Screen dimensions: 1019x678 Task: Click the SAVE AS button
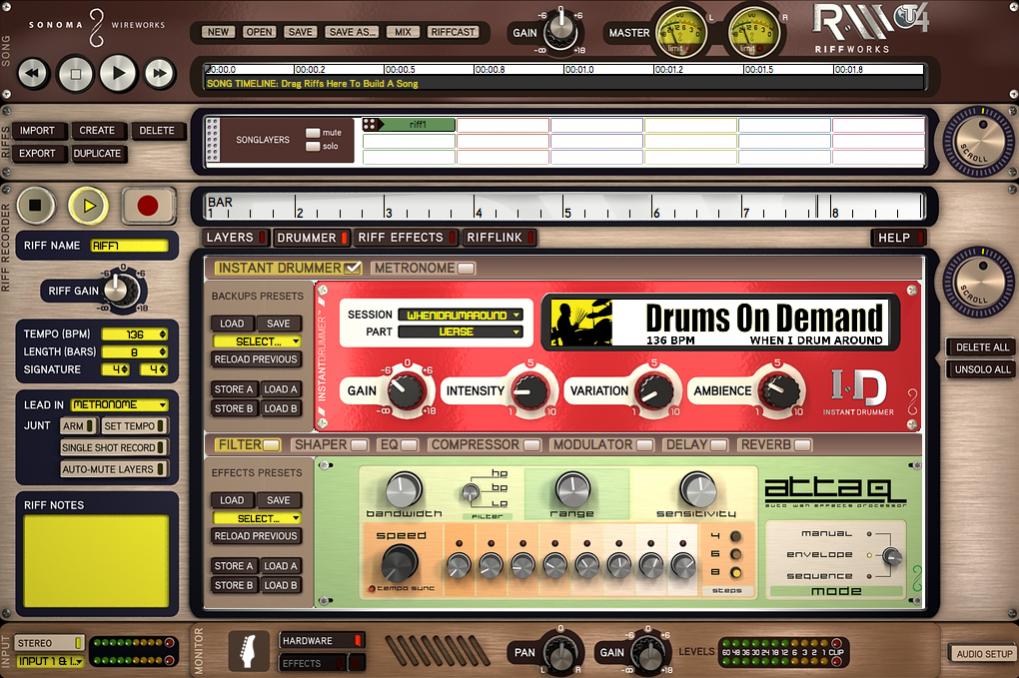pyautogui.click(x=352, y=32)
